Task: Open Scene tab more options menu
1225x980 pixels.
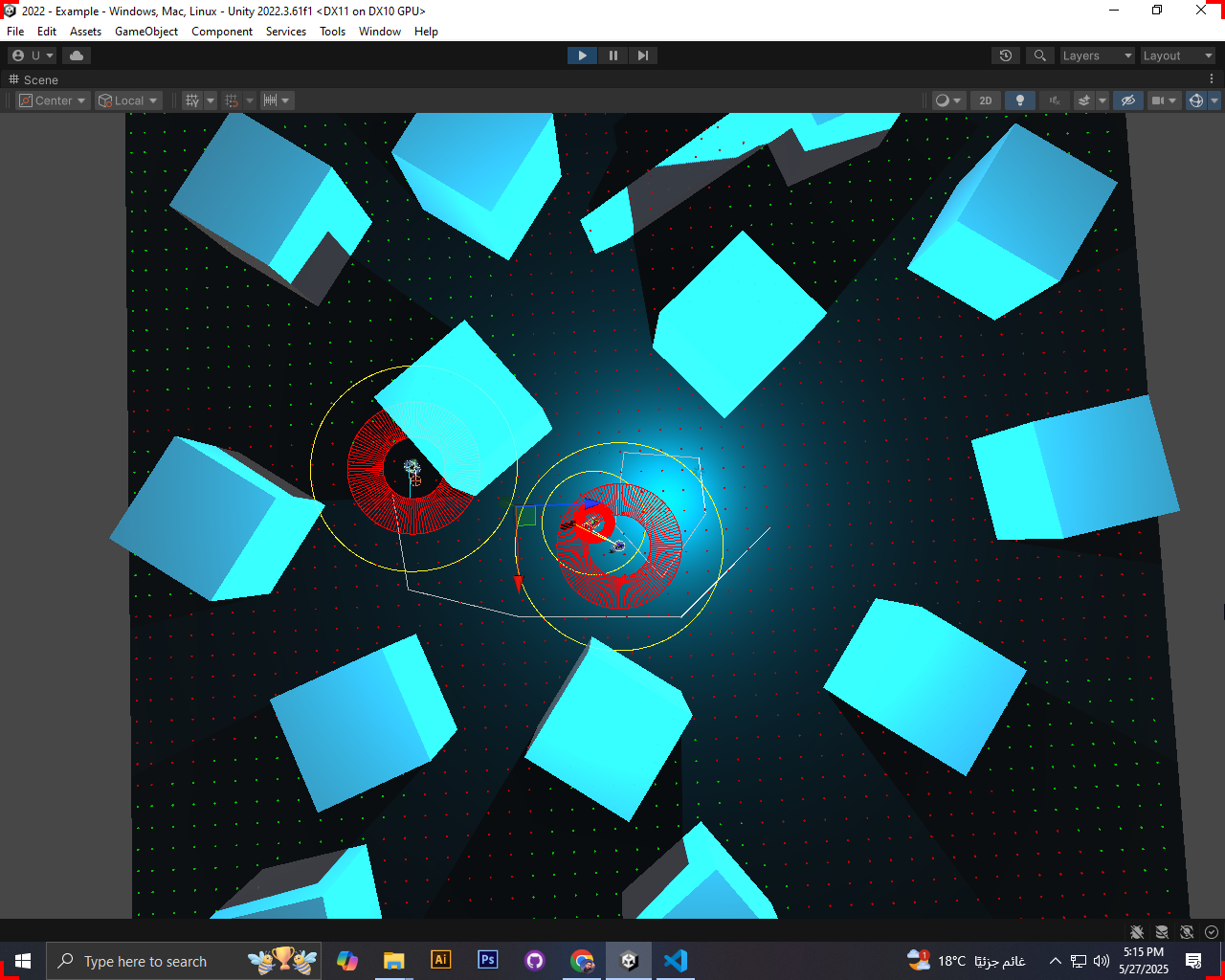Action: pyautogui.click(x=1212, y=79)
